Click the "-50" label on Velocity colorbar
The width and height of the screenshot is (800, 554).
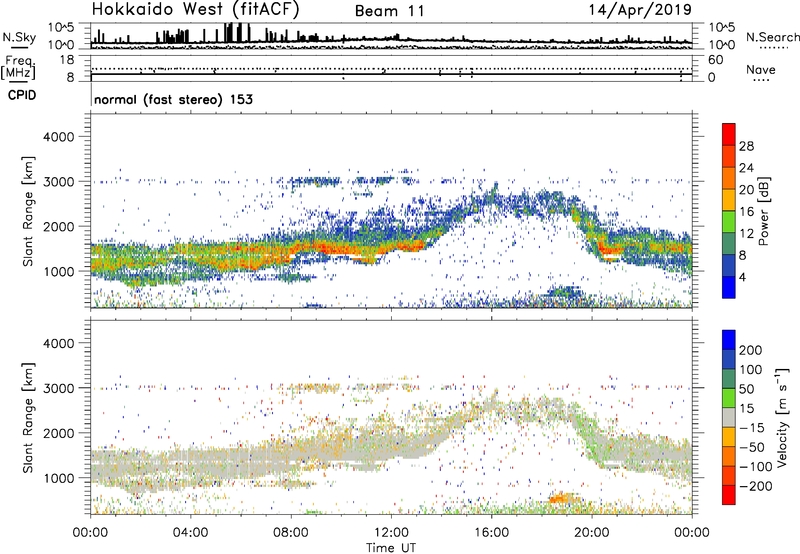point(752,447)
